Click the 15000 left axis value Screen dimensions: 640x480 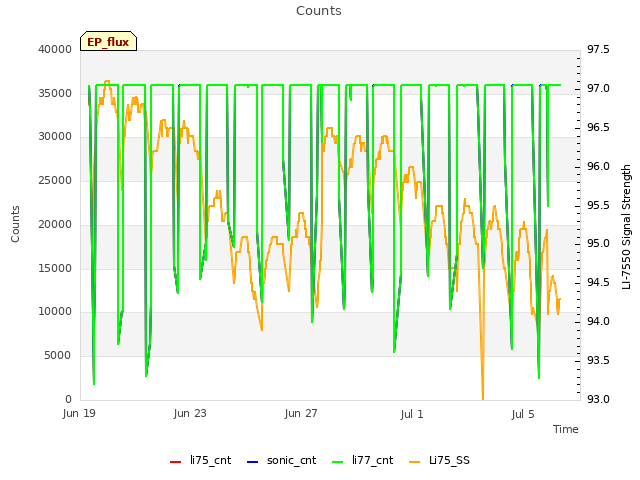coord(55,268)
